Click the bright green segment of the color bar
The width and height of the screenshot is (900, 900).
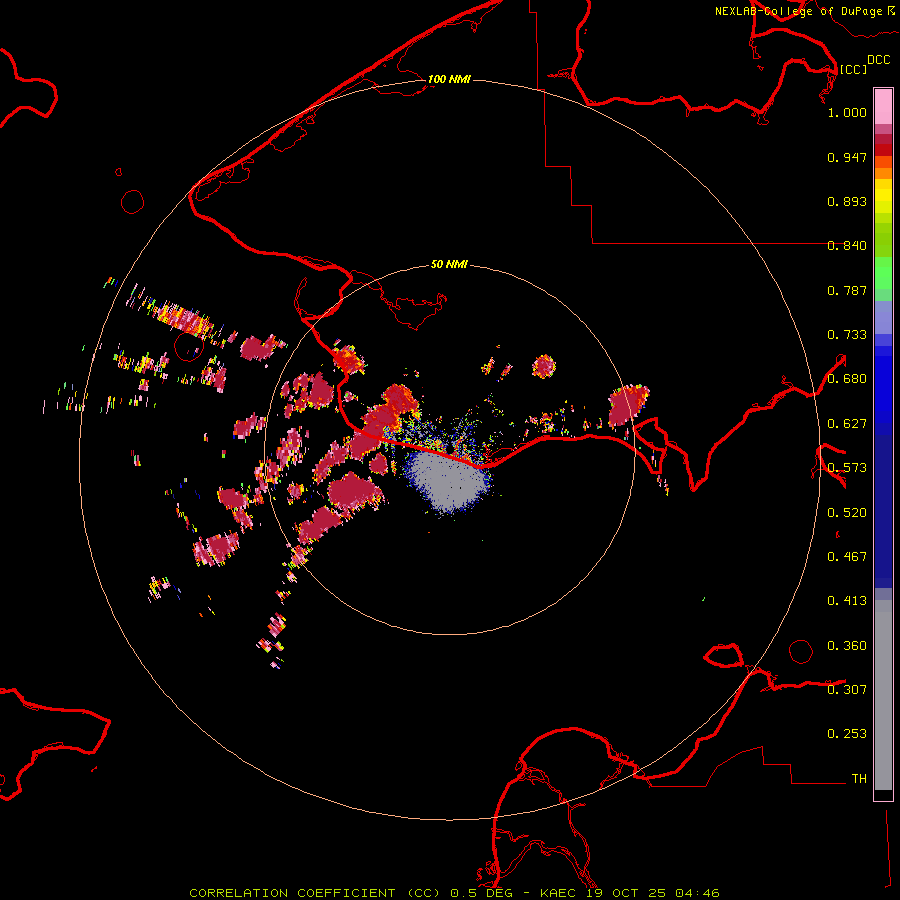tap(883, 273)
